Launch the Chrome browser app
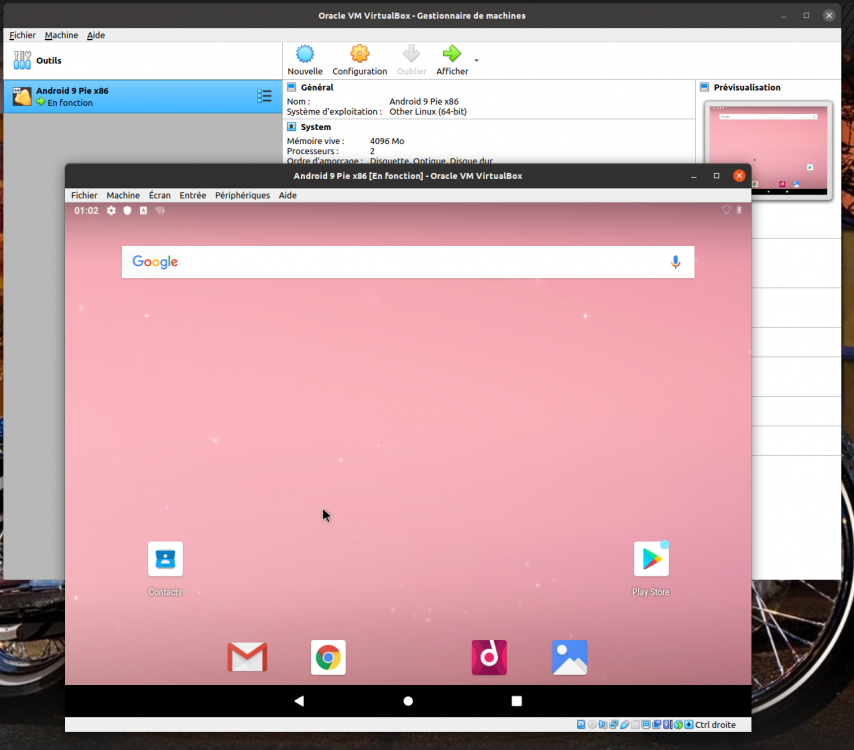The width and height of the screenshot is (854, 750). point(328,657)
